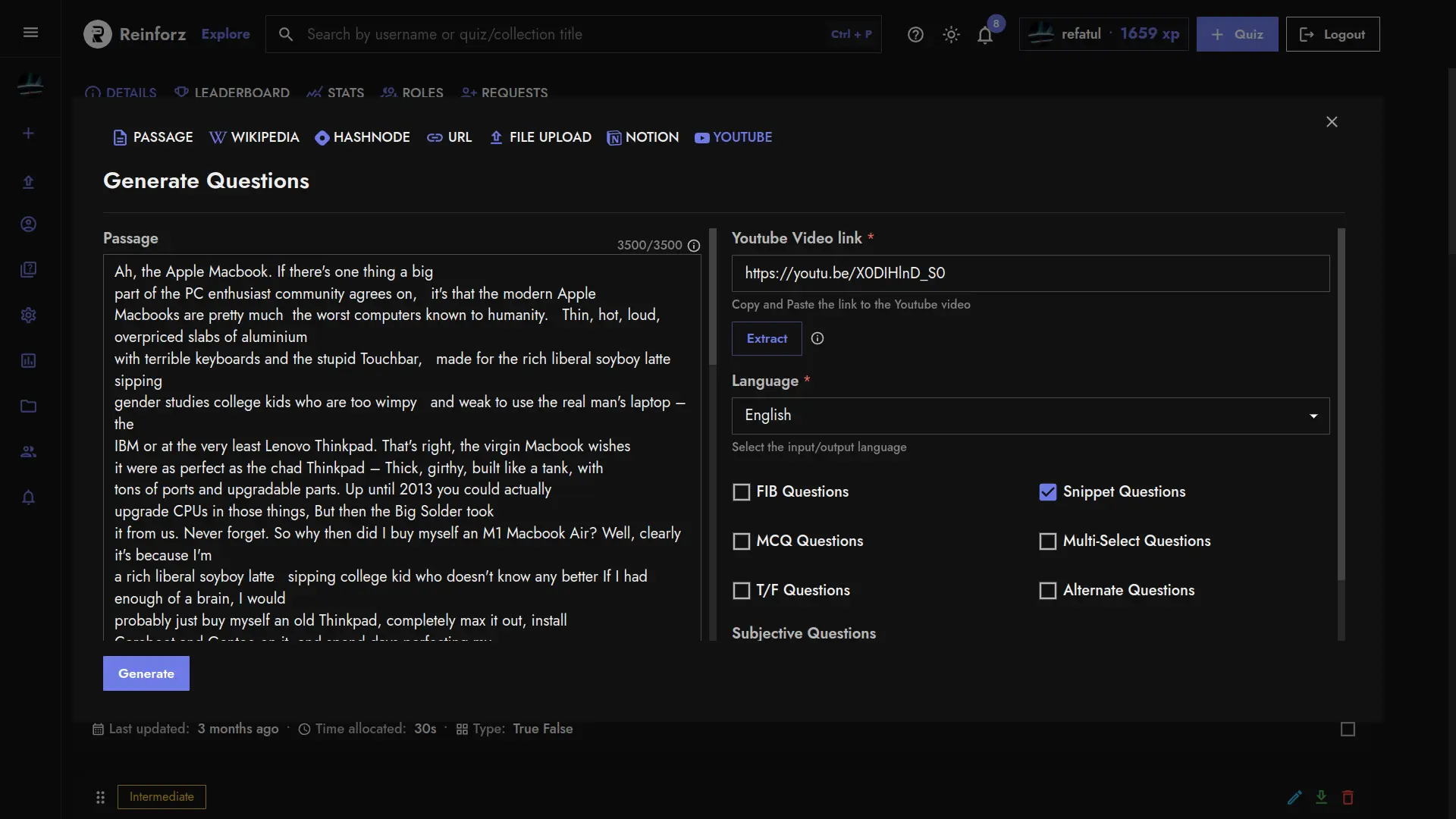Click the blue pencil edit icon
Viewport: 1456px width, 819px height.
(x=1294, y=797)
